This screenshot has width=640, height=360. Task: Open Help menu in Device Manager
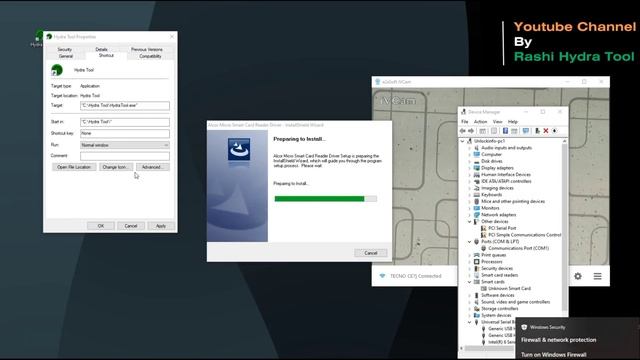pyautogui.click(x=513, y=122)
